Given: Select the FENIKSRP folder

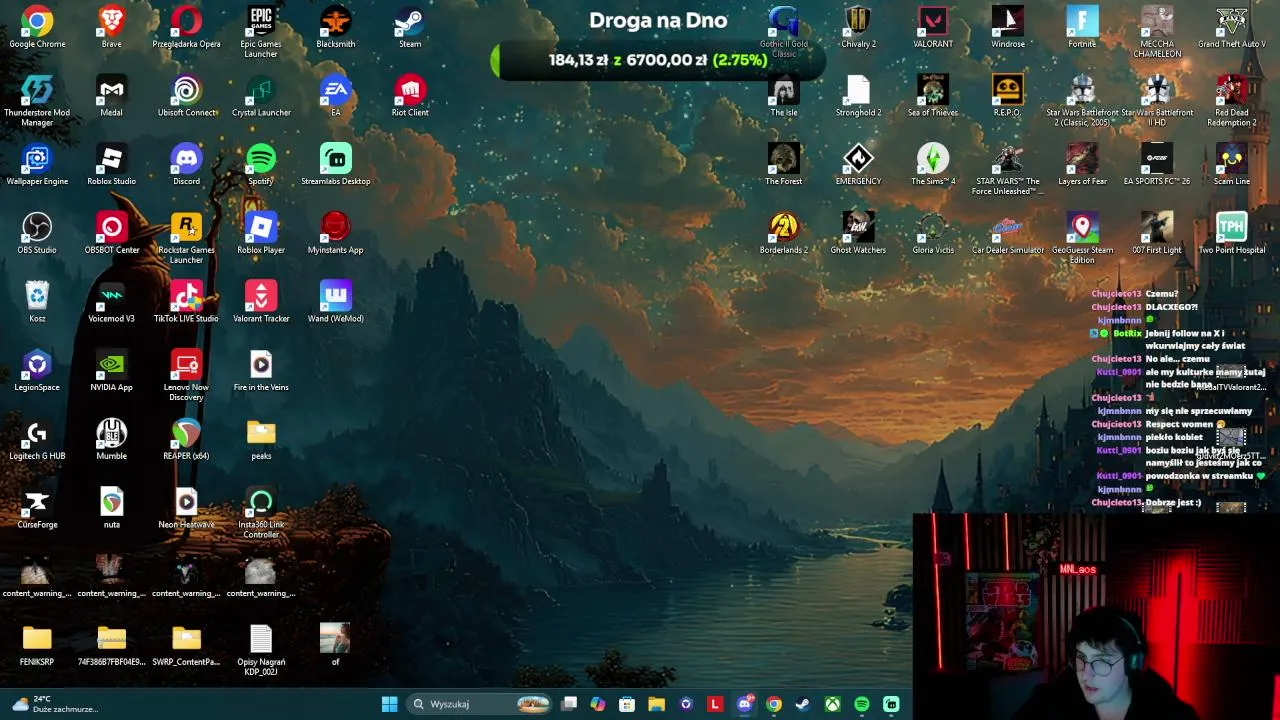Looking at the screenshot, I should [37, 645].
